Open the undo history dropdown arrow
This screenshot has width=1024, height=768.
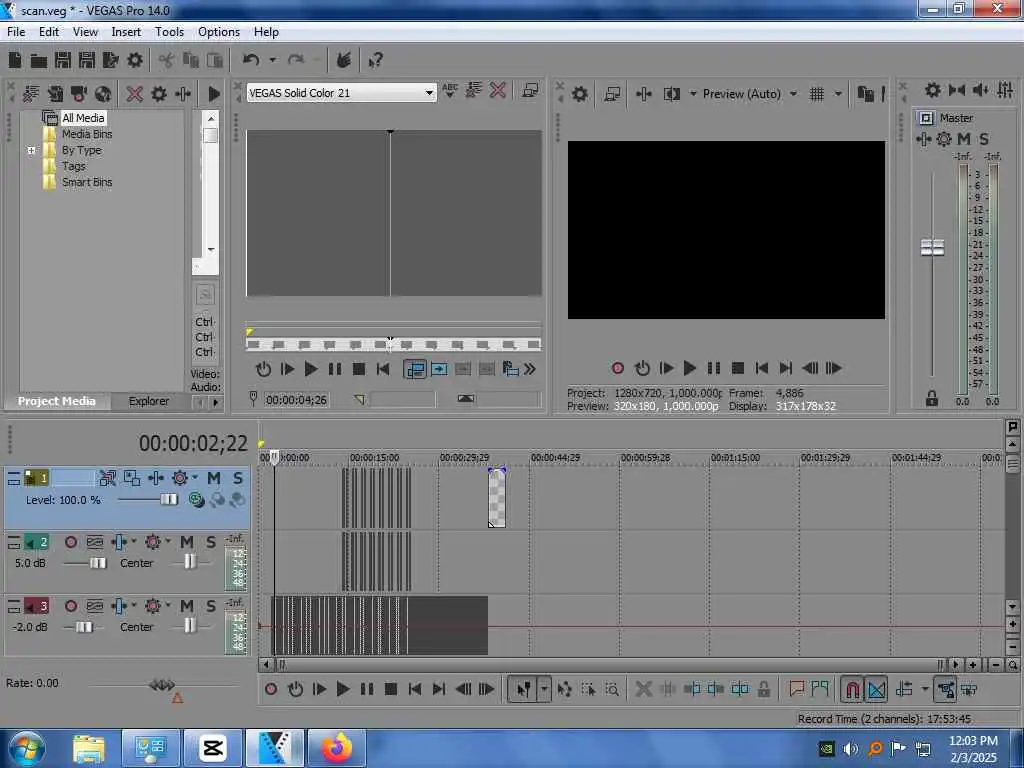273,60
